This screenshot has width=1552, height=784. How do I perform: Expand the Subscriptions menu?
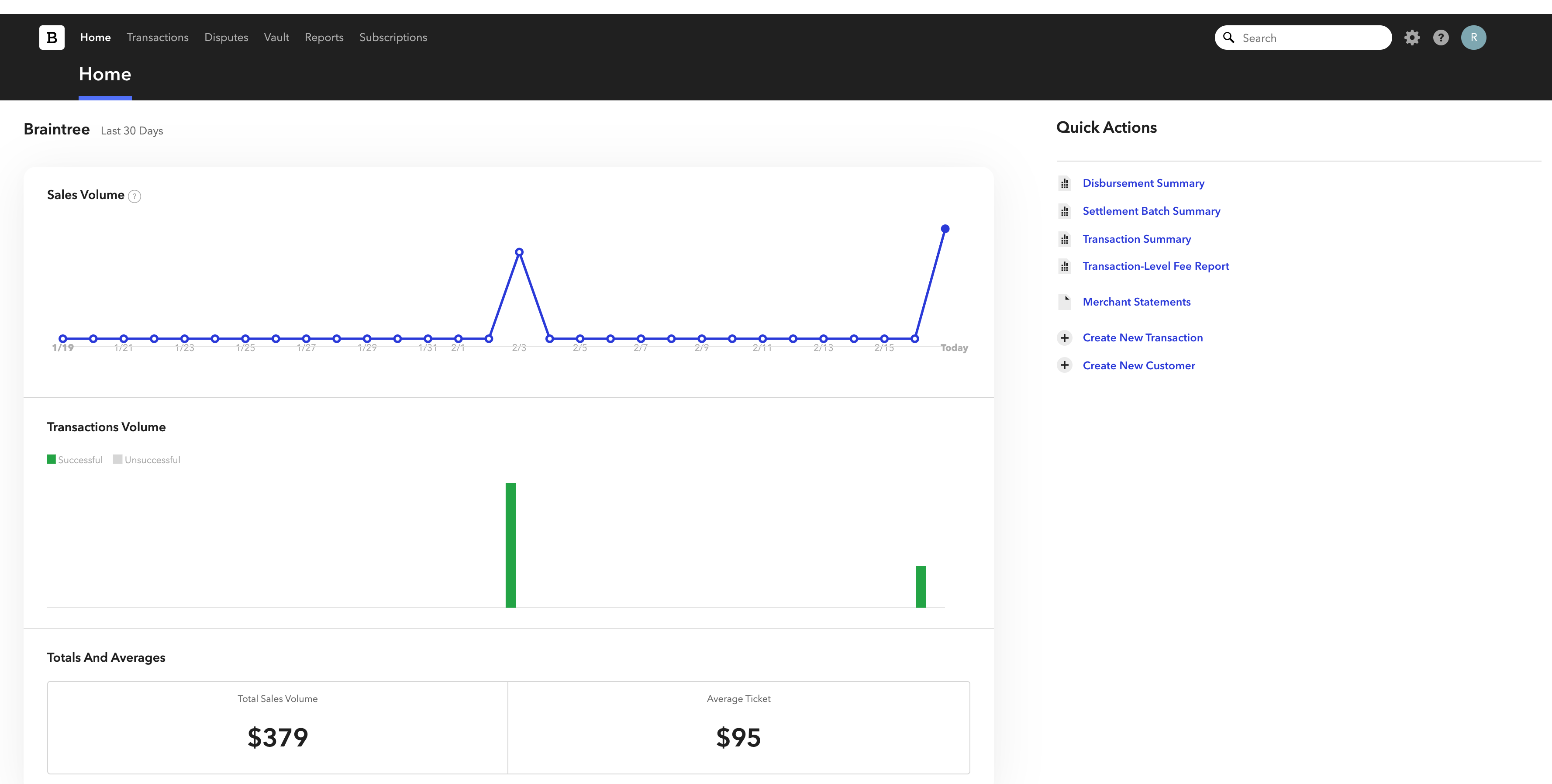pyautogui.click(x=393, y=37)
